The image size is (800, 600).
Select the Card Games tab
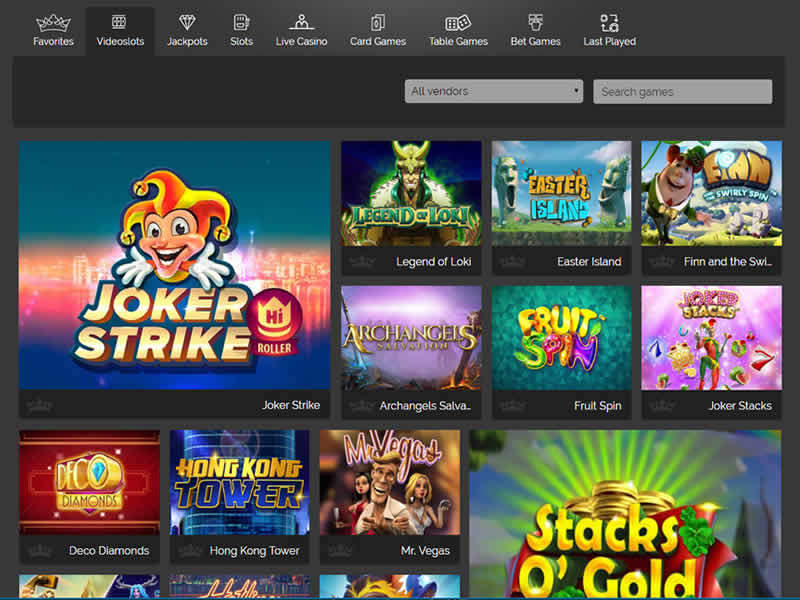378,31
